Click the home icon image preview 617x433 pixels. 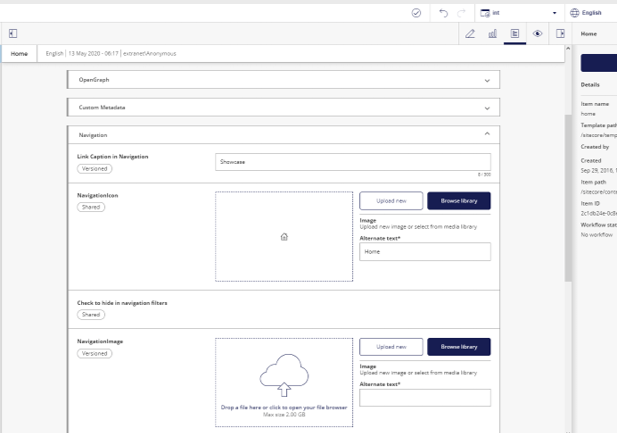[x=284, y=237]
